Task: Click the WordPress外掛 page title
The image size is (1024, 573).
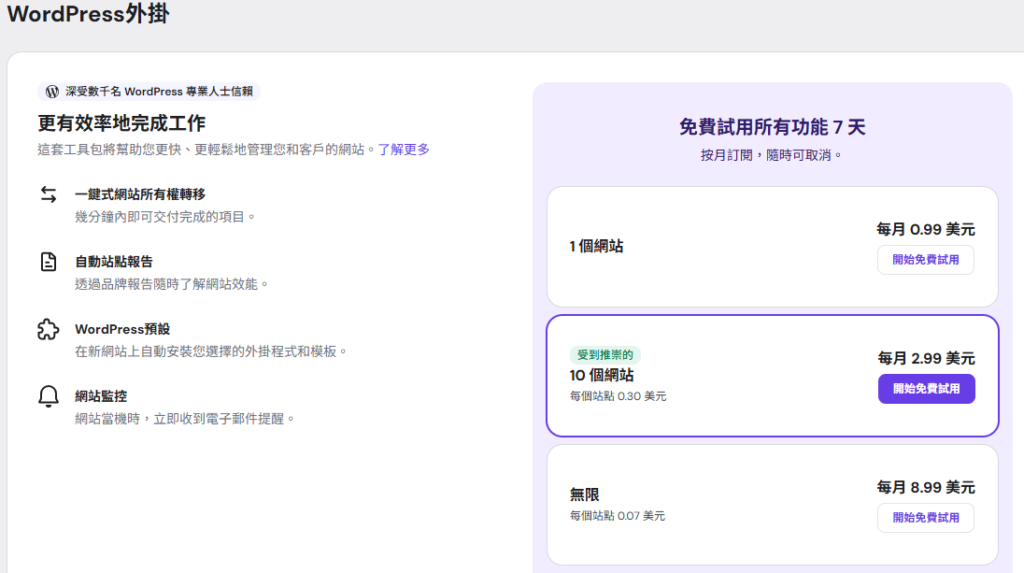Action: [88, 14]
